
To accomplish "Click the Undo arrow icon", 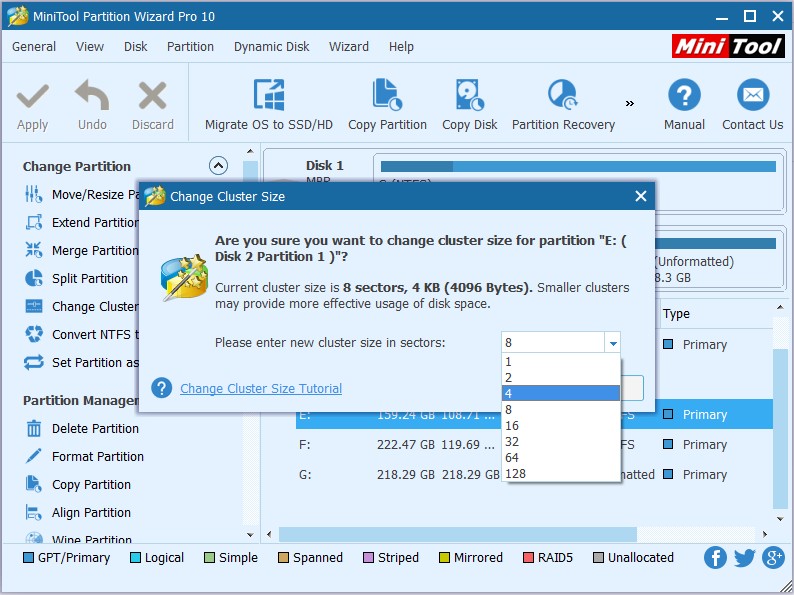I will pyautogui.click(x=92, y=95).
